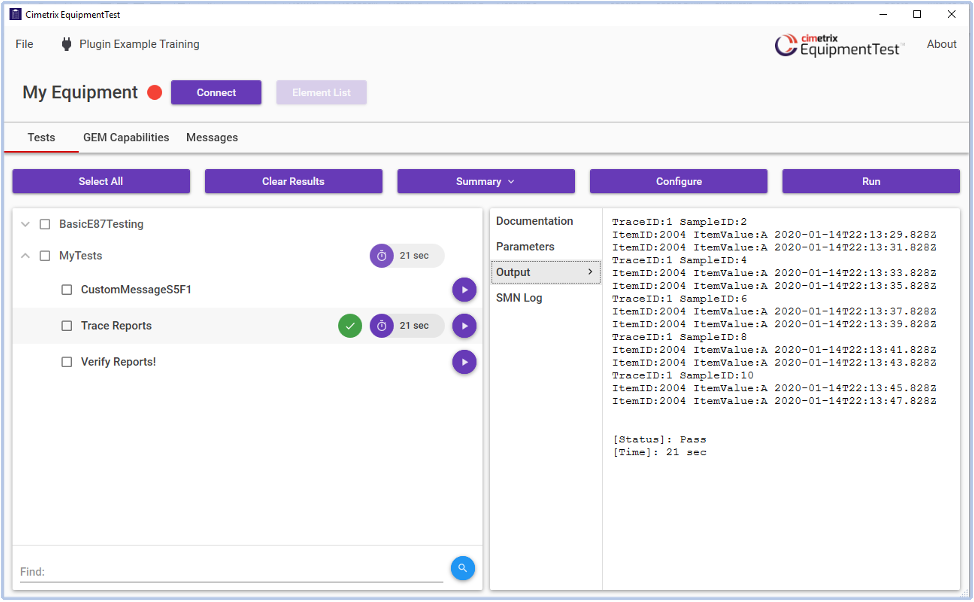Switch to the Tests tab
The height and width of the screenshot is (602, 974).
(42, 137)
